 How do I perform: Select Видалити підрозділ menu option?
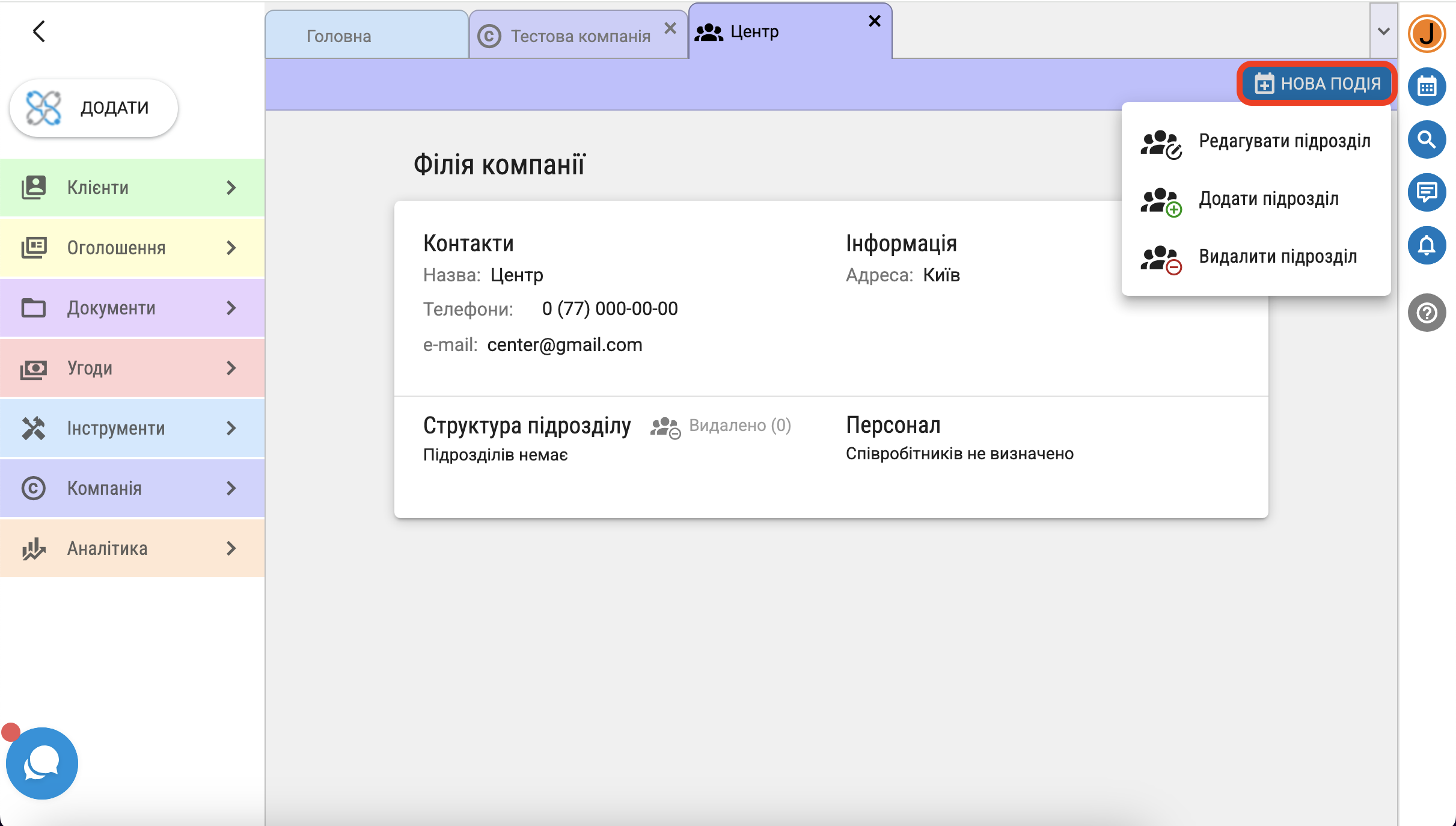[x=1277, y=257]
